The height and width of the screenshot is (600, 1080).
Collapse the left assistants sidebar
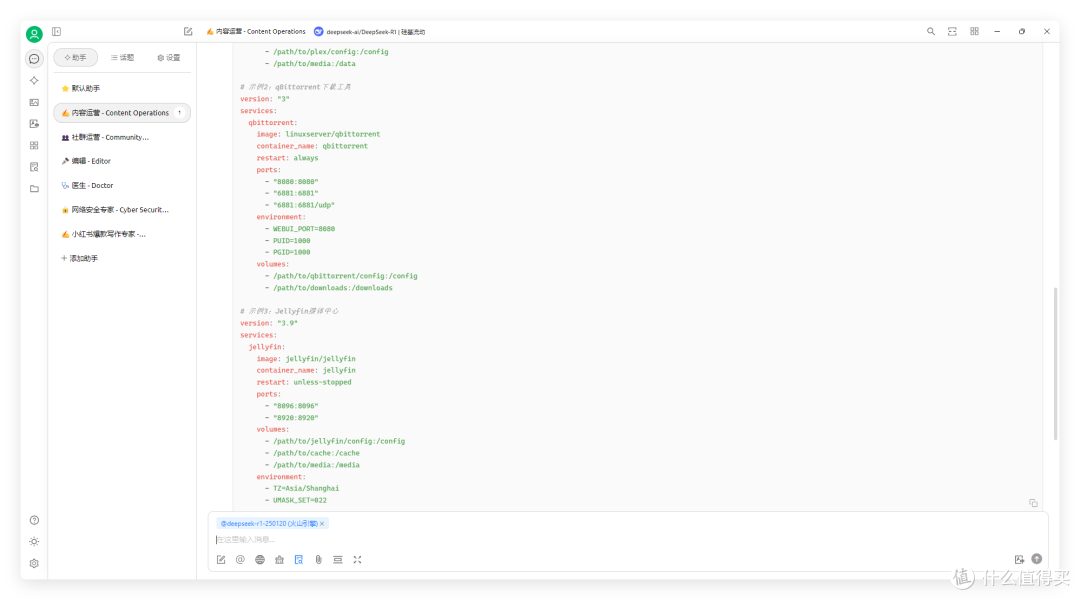pyautogui.click(x=56, y=32)
